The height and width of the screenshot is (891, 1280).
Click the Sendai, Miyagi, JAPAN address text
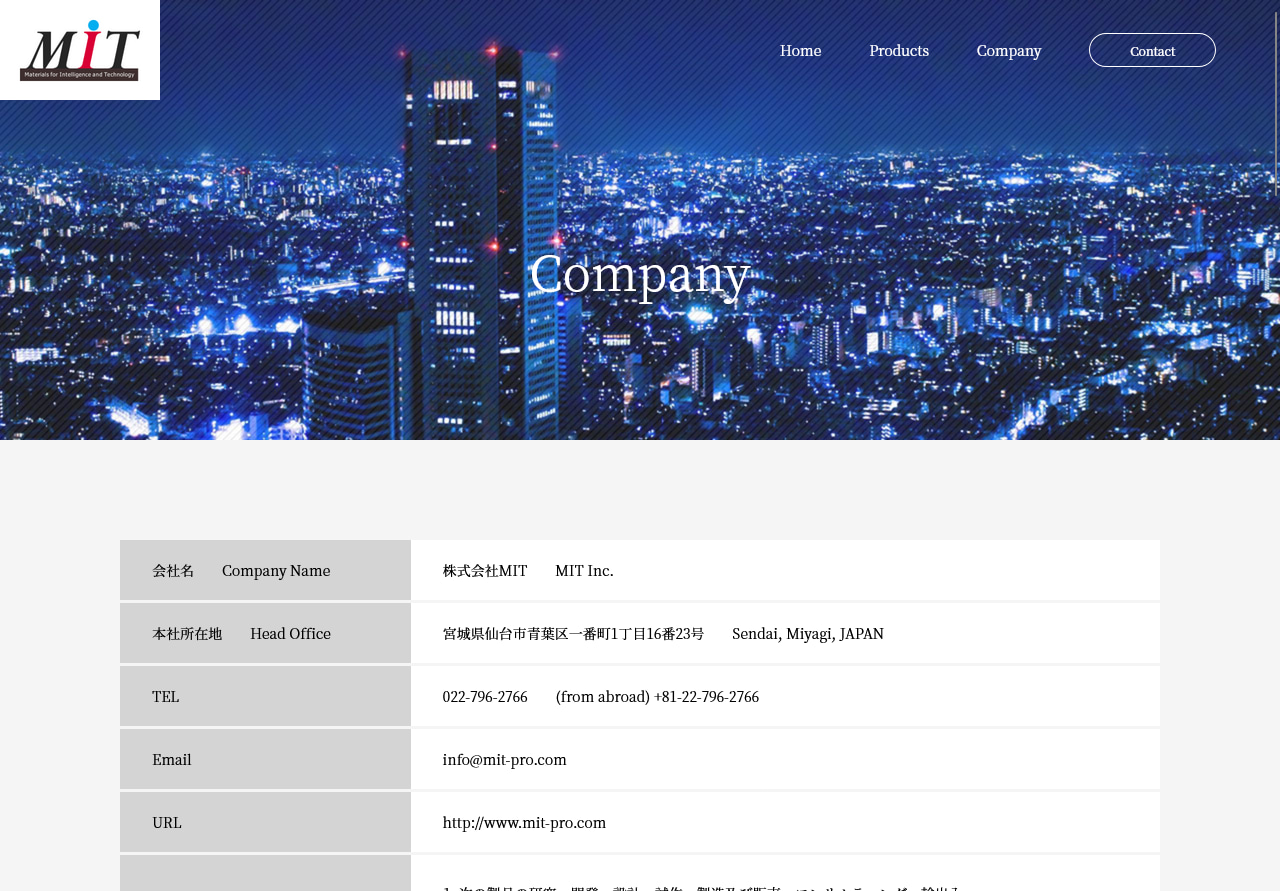pyautogui.click(x=808, y=634)
